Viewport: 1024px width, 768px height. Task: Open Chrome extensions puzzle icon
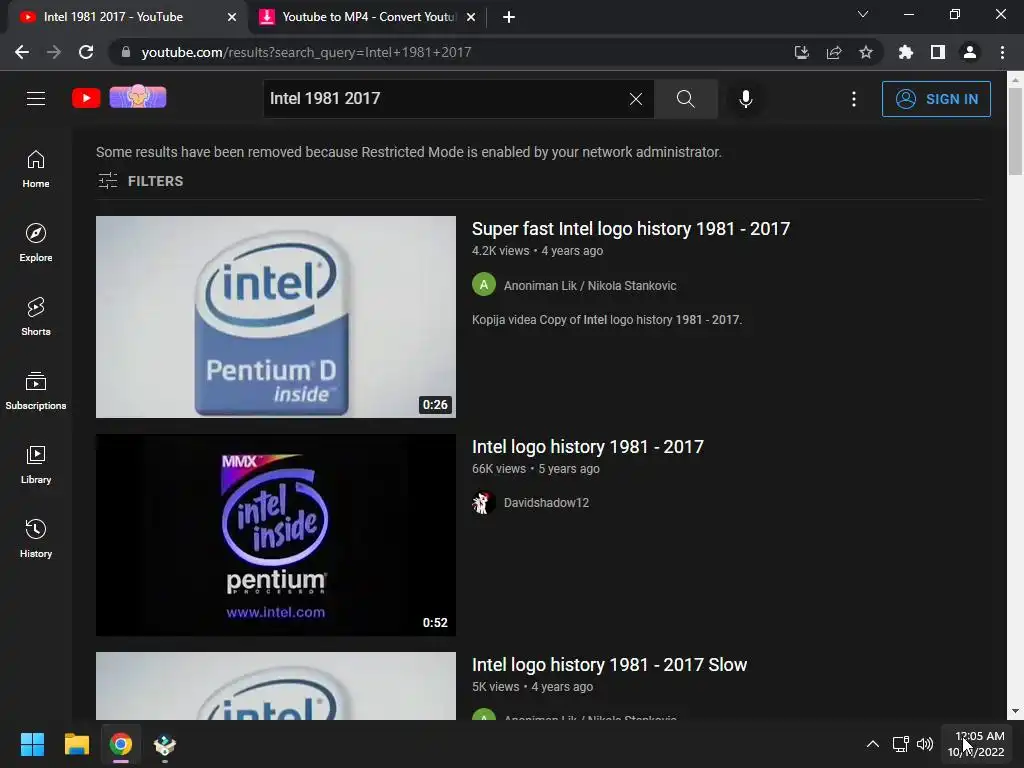coord(905,52)
